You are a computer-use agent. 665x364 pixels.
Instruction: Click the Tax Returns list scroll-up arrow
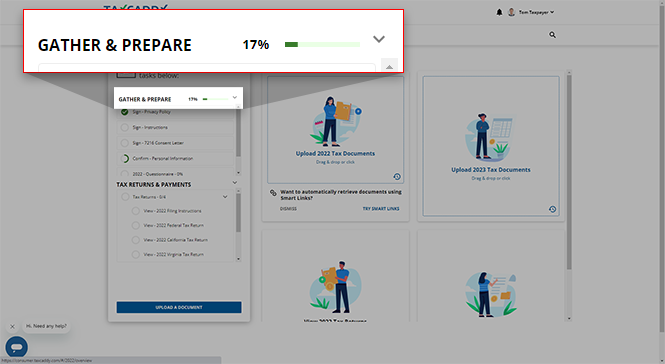click(238, 191)
